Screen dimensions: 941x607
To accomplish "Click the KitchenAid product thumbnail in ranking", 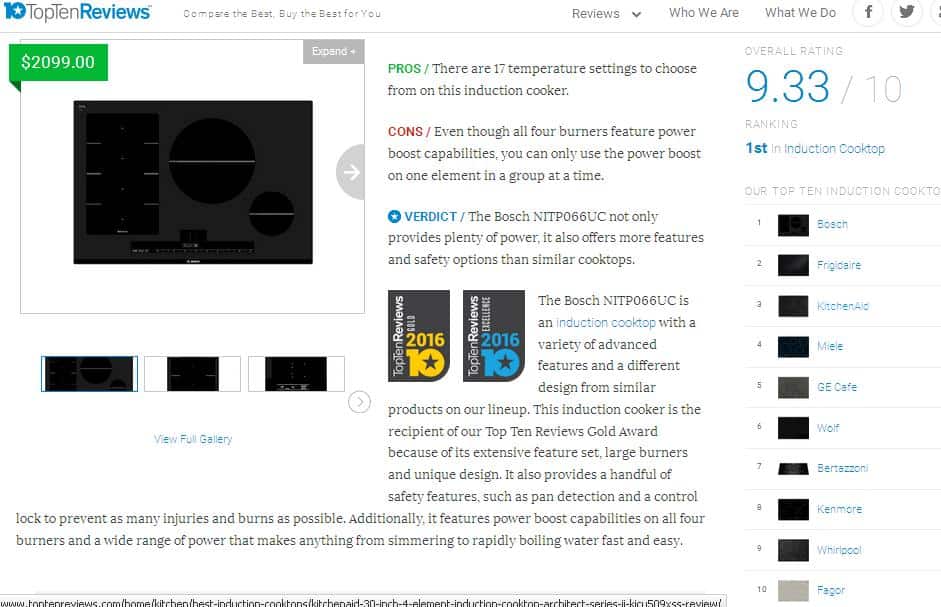I will 793,306.
